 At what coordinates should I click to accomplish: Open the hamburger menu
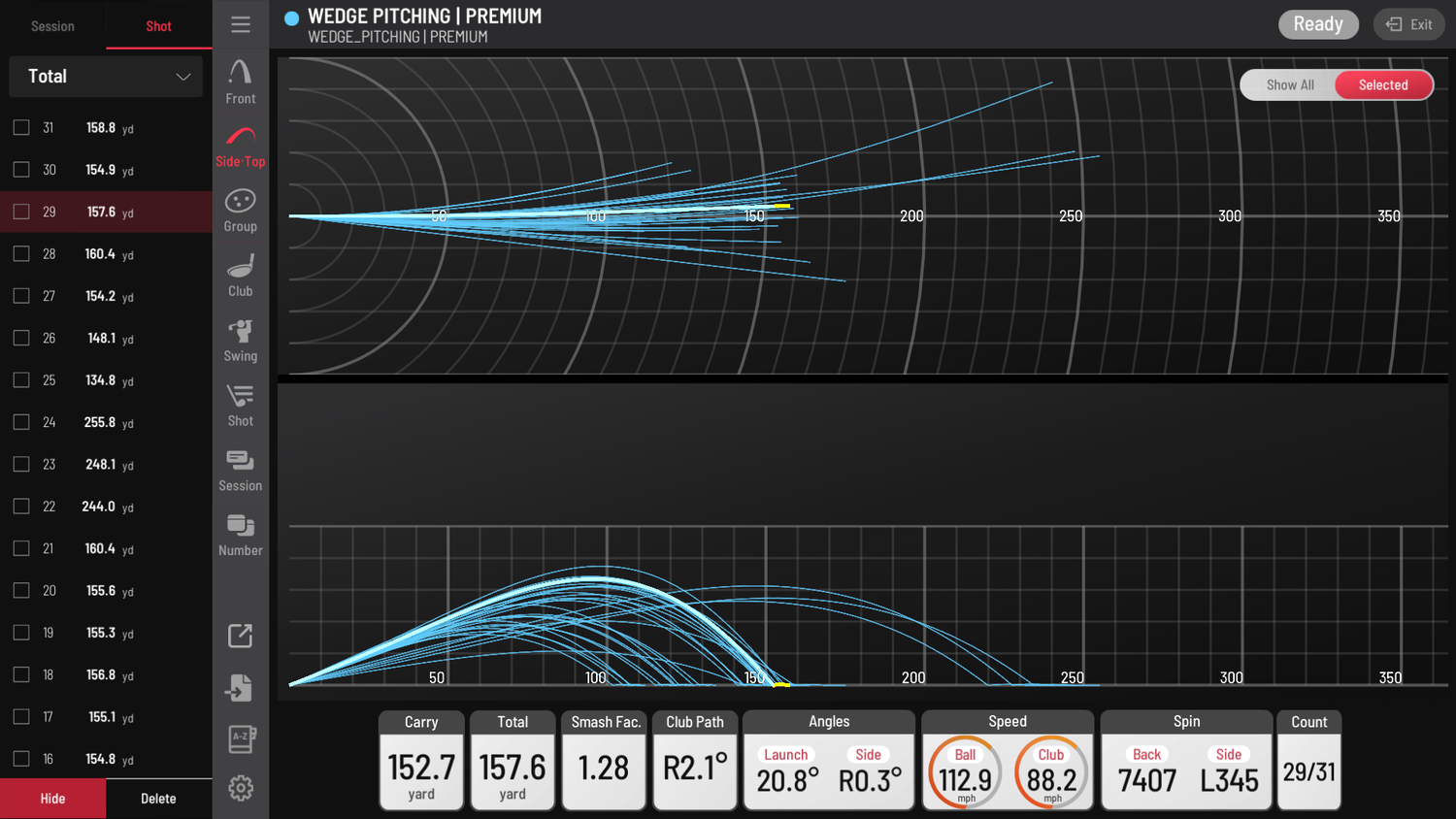241,24
